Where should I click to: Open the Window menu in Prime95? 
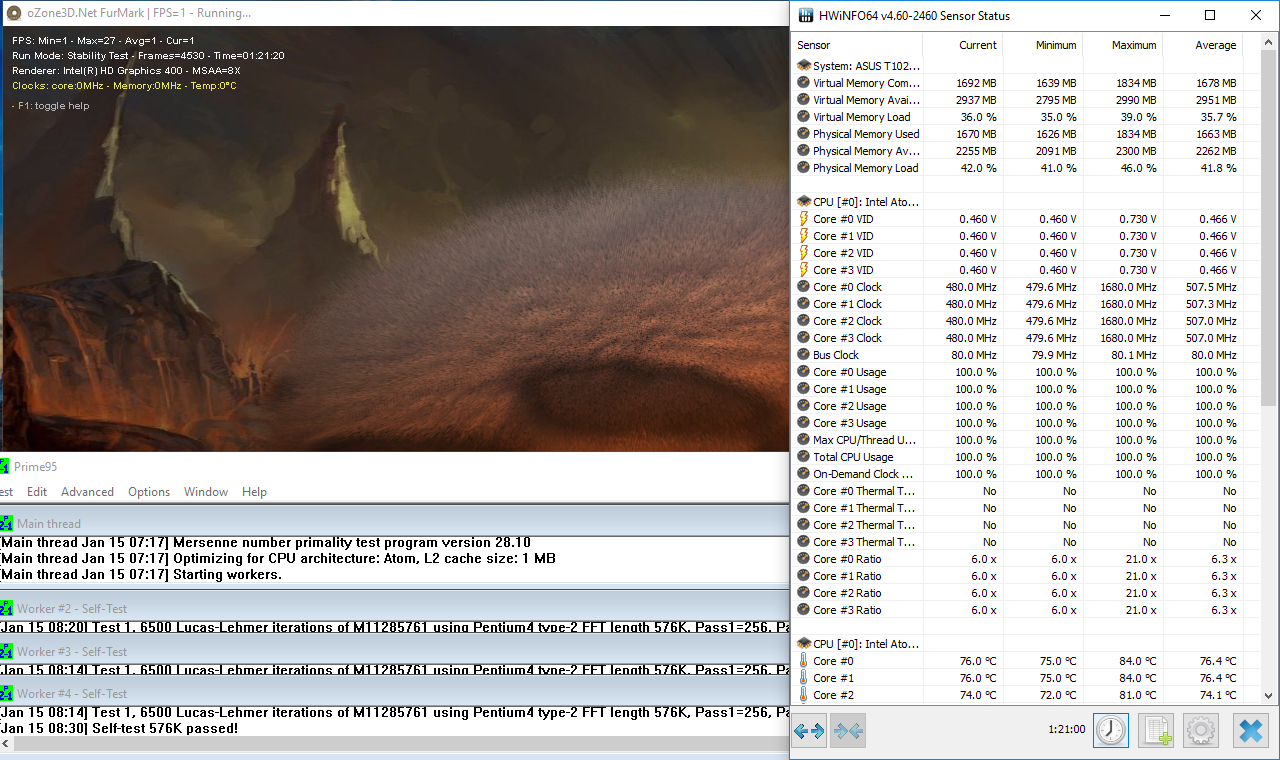pos(206,492)
